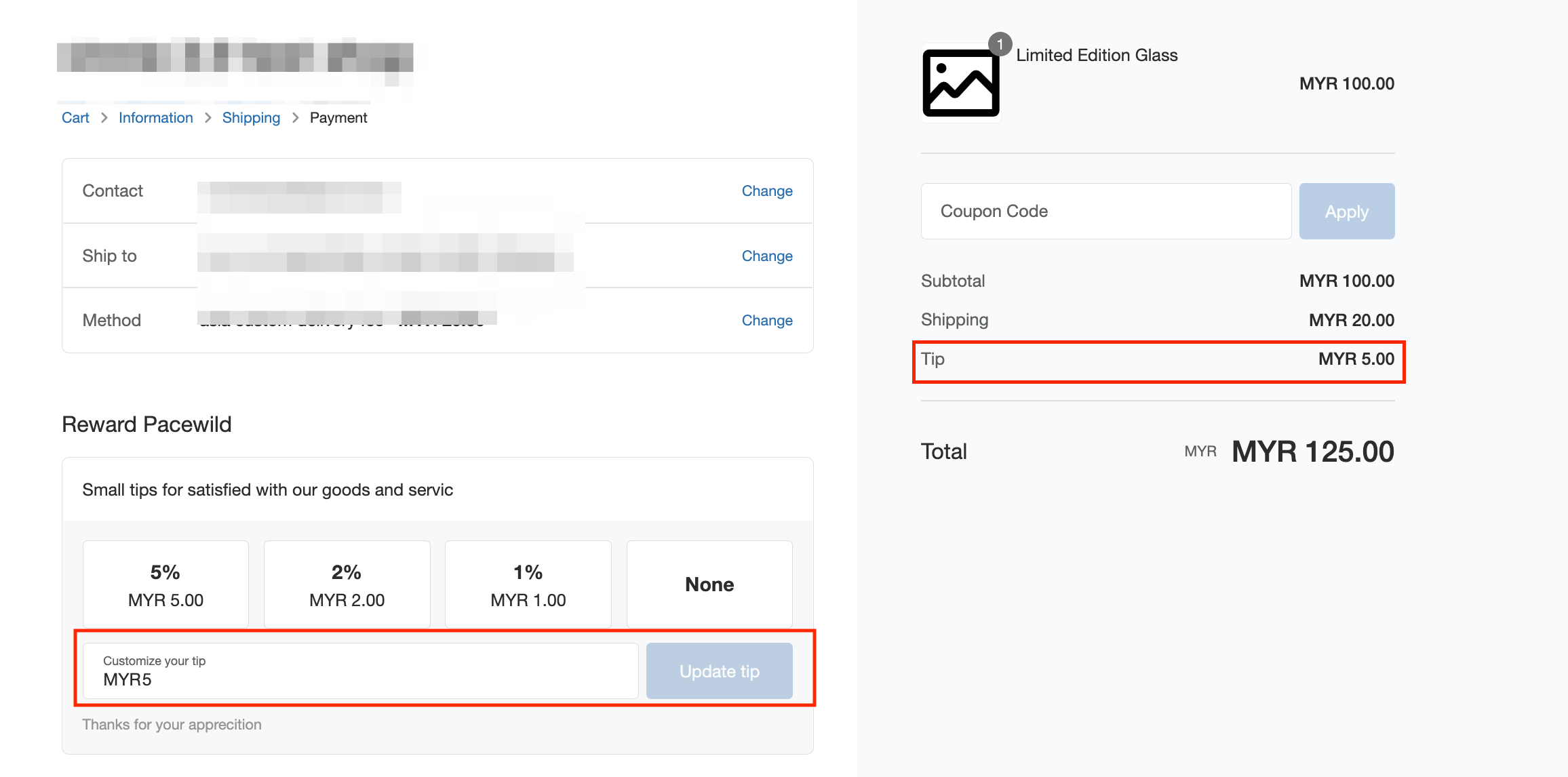Click the Customize your tip field

(360, 671)
